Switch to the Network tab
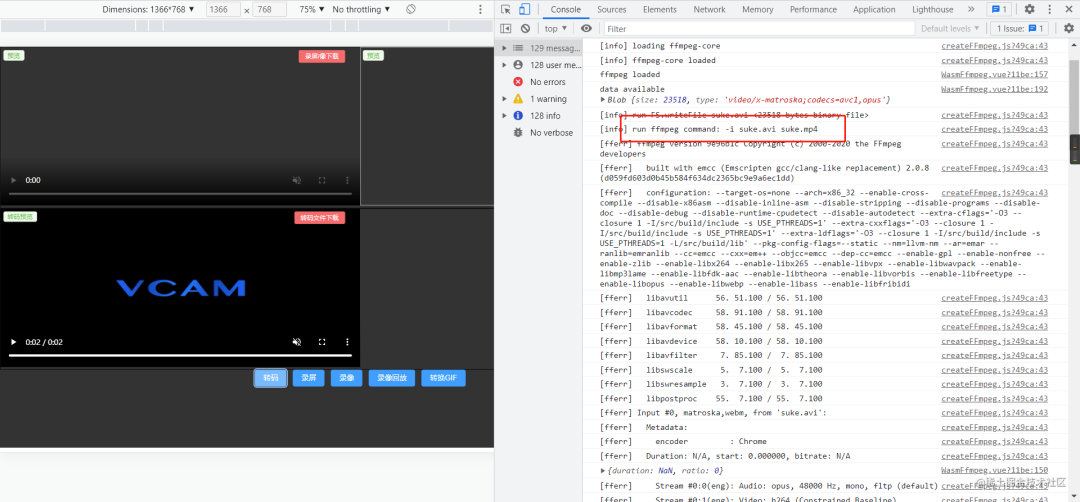Screen dimensions: 1080x502 709,10
